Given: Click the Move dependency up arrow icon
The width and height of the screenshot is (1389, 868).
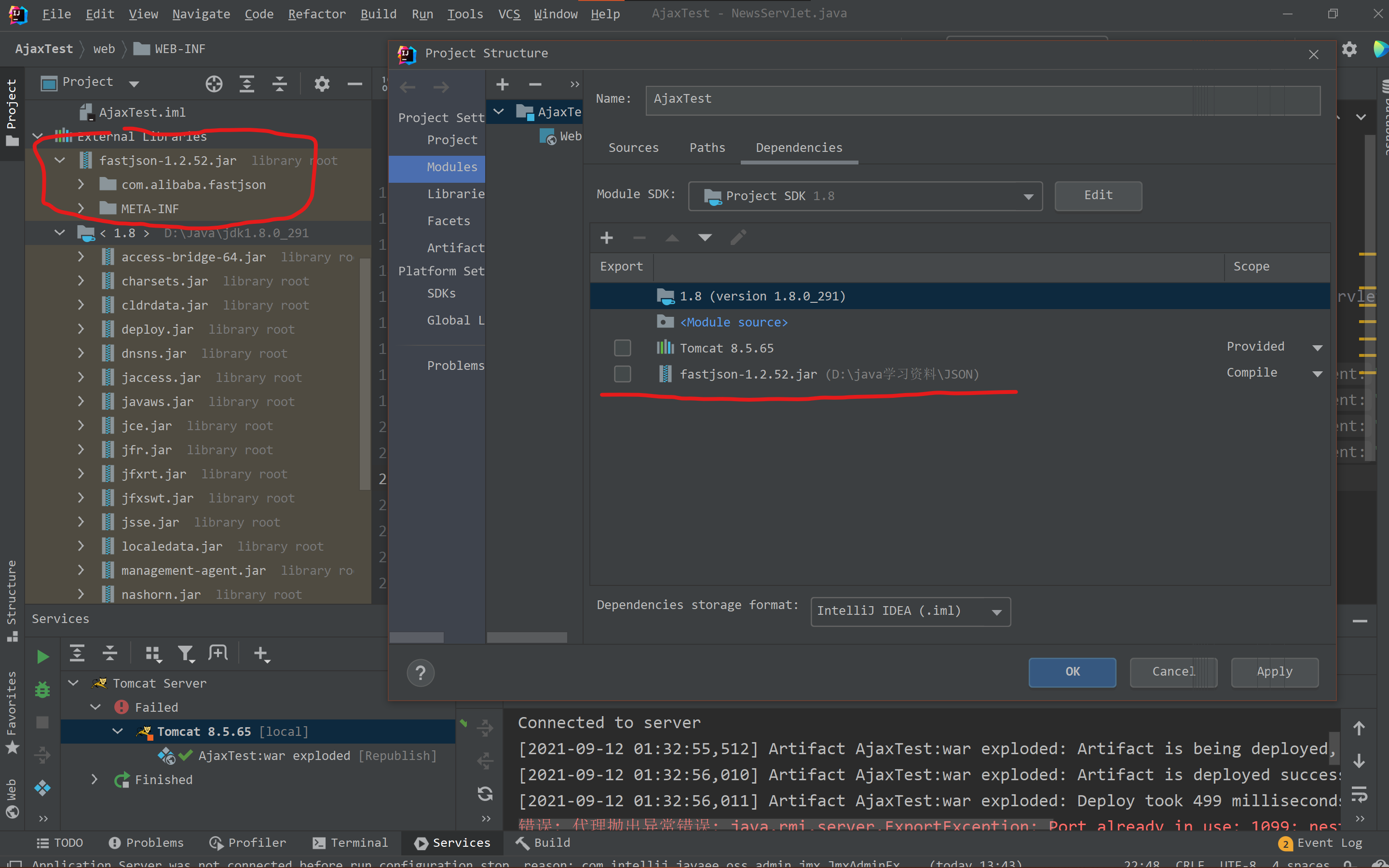Looking at the screenshot, I should (x=672, y=237).
